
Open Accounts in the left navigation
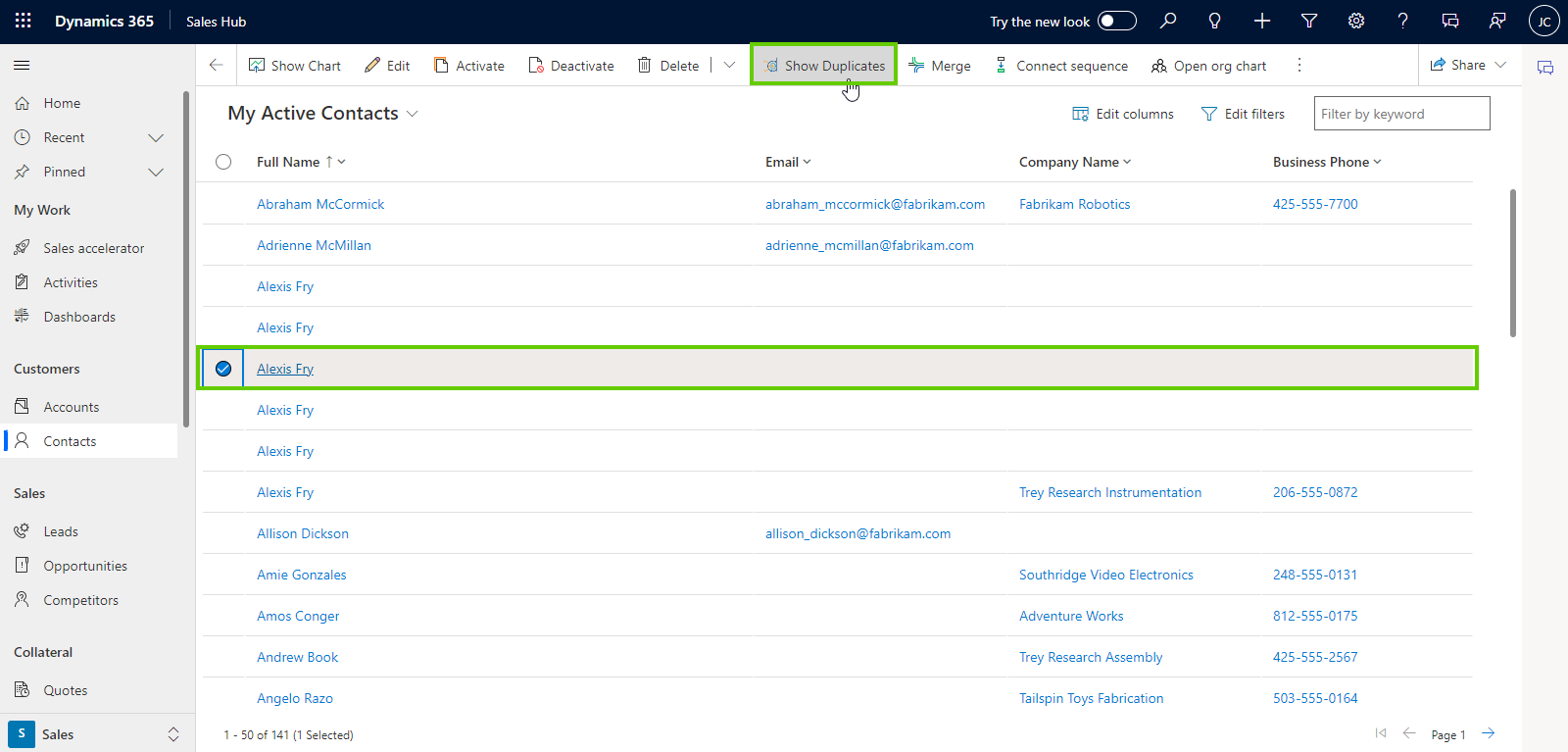click(x=71, y=407)
